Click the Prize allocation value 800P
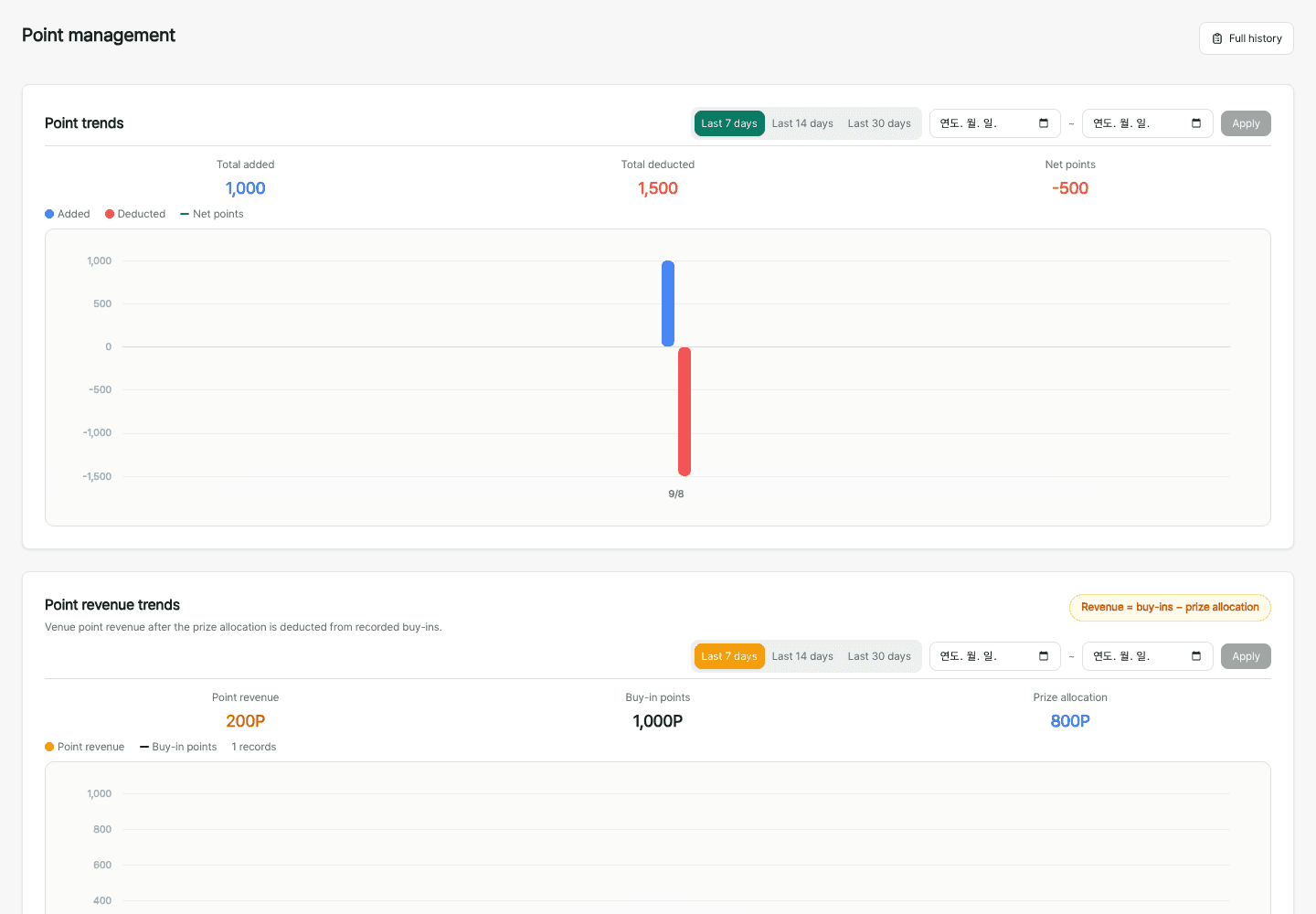Image resolution: width=1316 pixels, height=914 pixels. tap(1070, 721)
